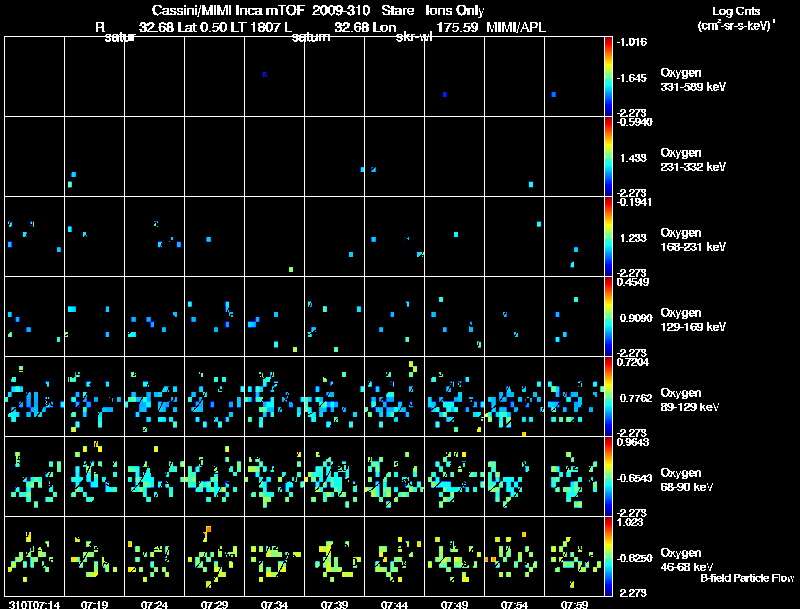800x609 pixels.
Task: Click the colorbar value '0.7204'
Action: tap(633, 362)
